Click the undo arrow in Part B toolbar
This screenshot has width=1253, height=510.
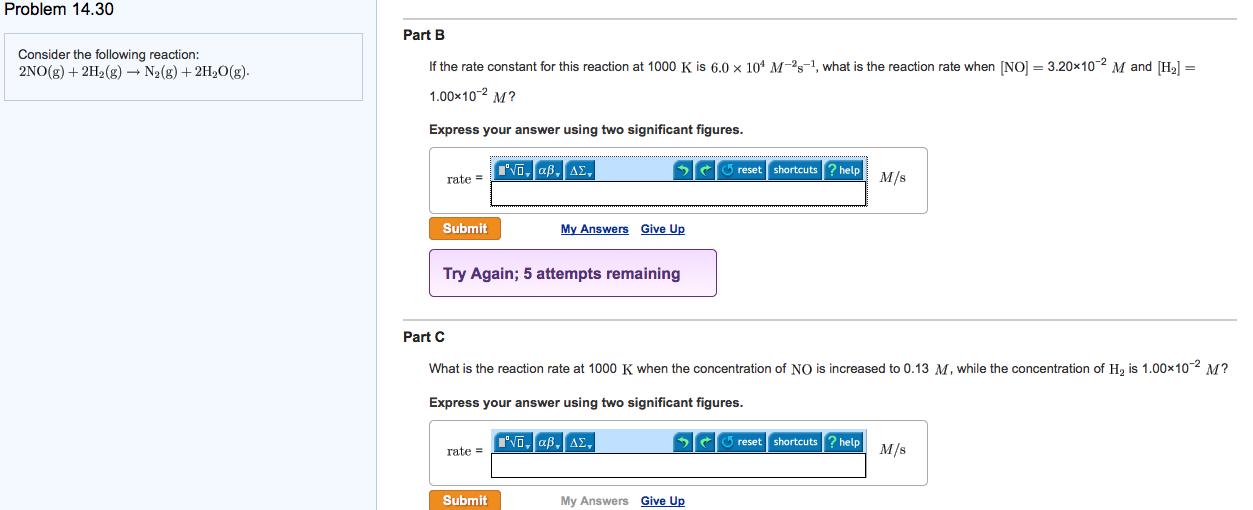(x=684, y=170)
